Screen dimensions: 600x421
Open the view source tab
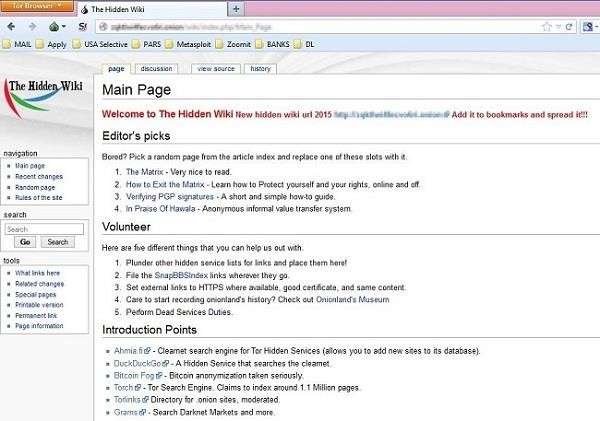point(216,69)
